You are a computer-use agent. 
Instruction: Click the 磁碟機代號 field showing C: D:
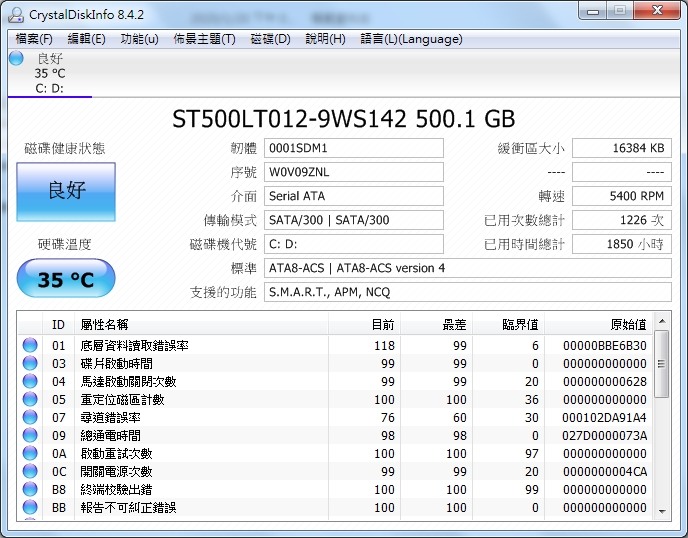pyautogui.click(x=354, y=244)
